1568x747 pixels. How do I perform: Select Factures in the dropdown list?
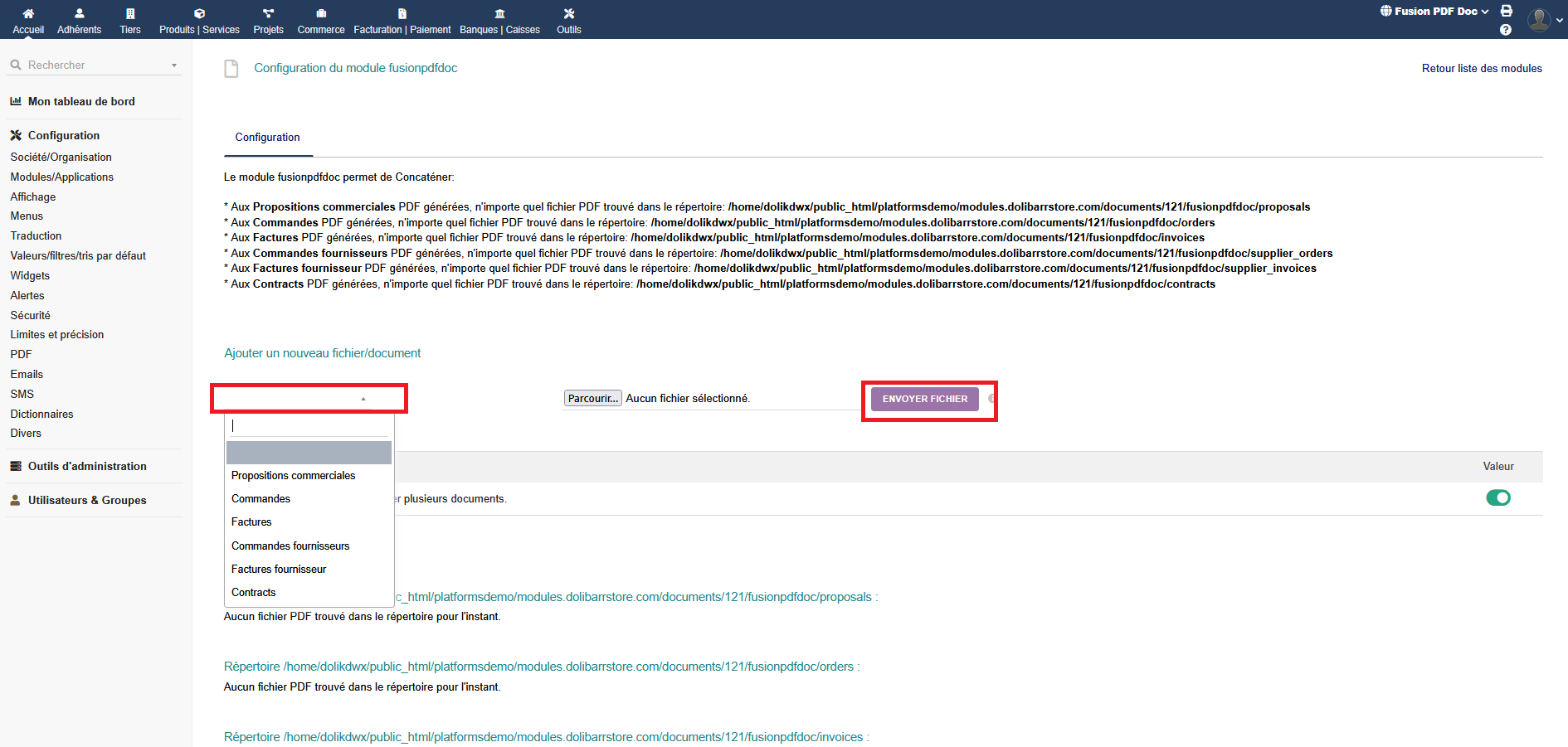click(251, 522)
